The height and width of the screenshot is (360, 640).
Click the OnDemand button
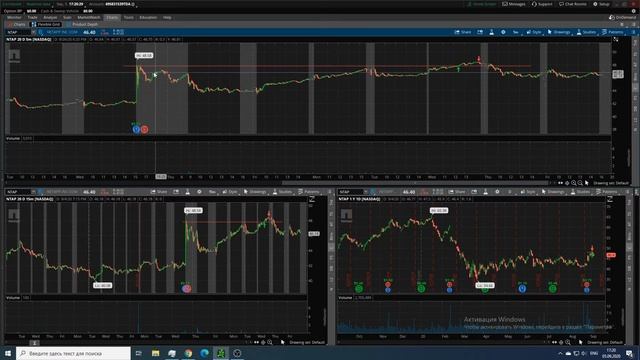pos(622,18)
